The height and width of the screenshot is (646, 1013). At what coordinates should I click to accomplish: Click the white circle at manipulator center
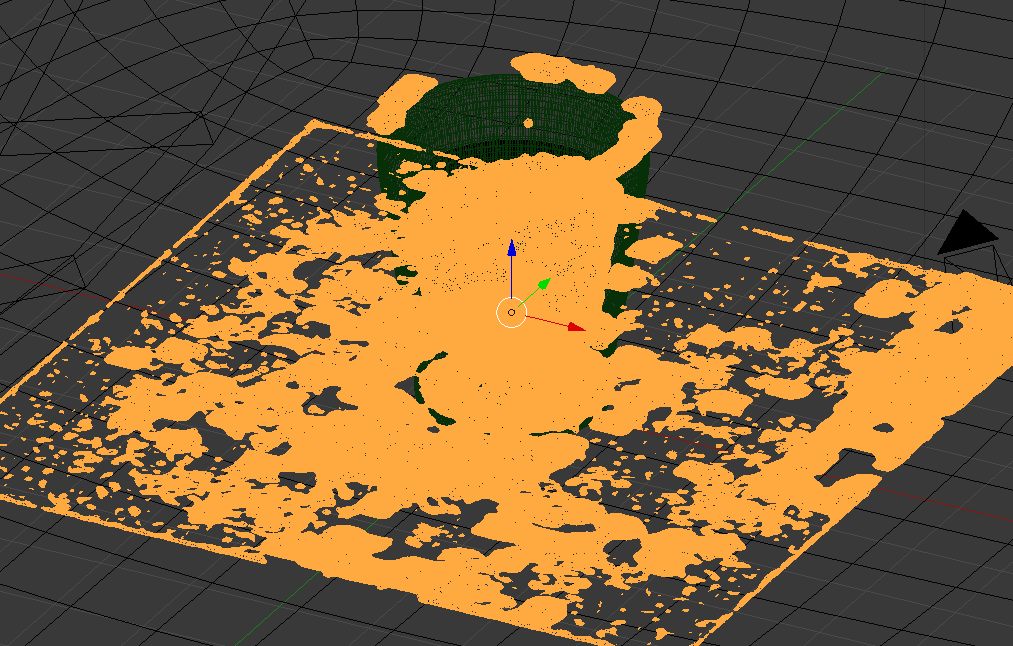[512, 313]
